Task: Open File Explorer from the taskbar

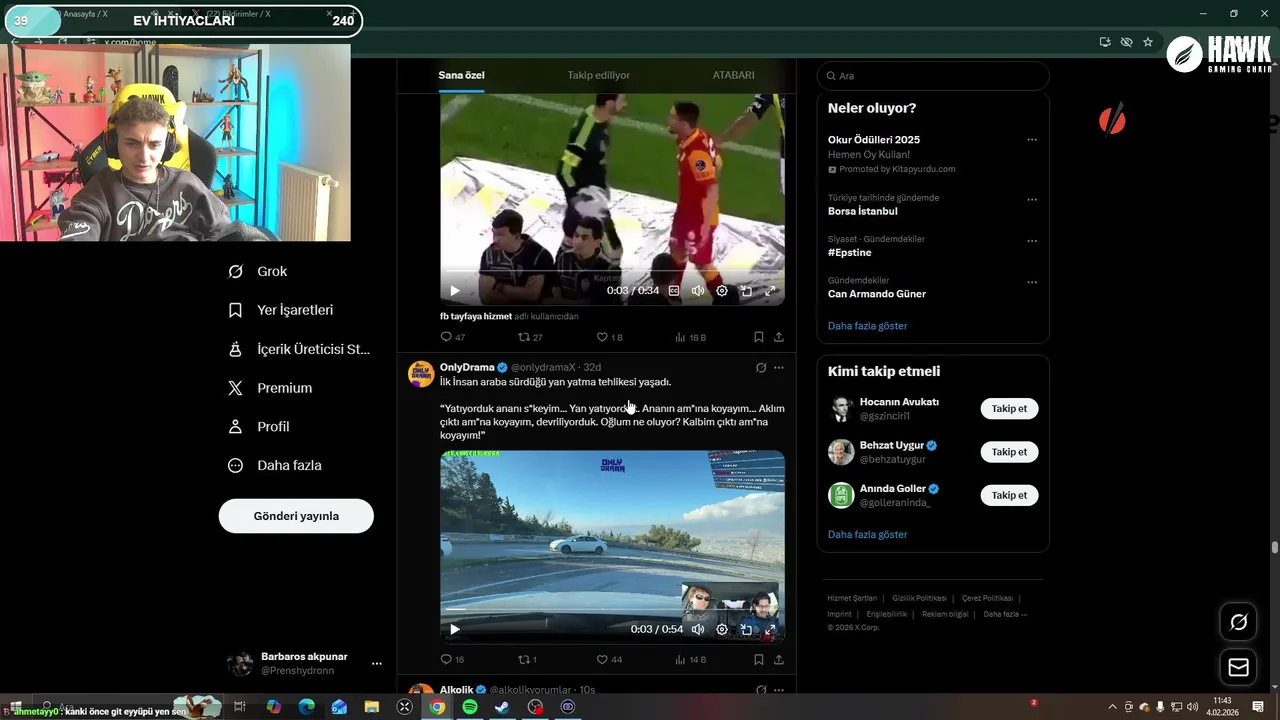Action: (372, 706)
